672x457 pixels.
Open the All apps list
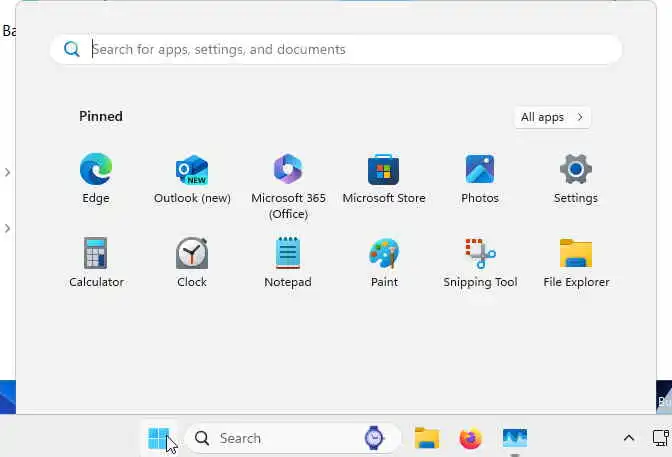click(x=552, y=117)
